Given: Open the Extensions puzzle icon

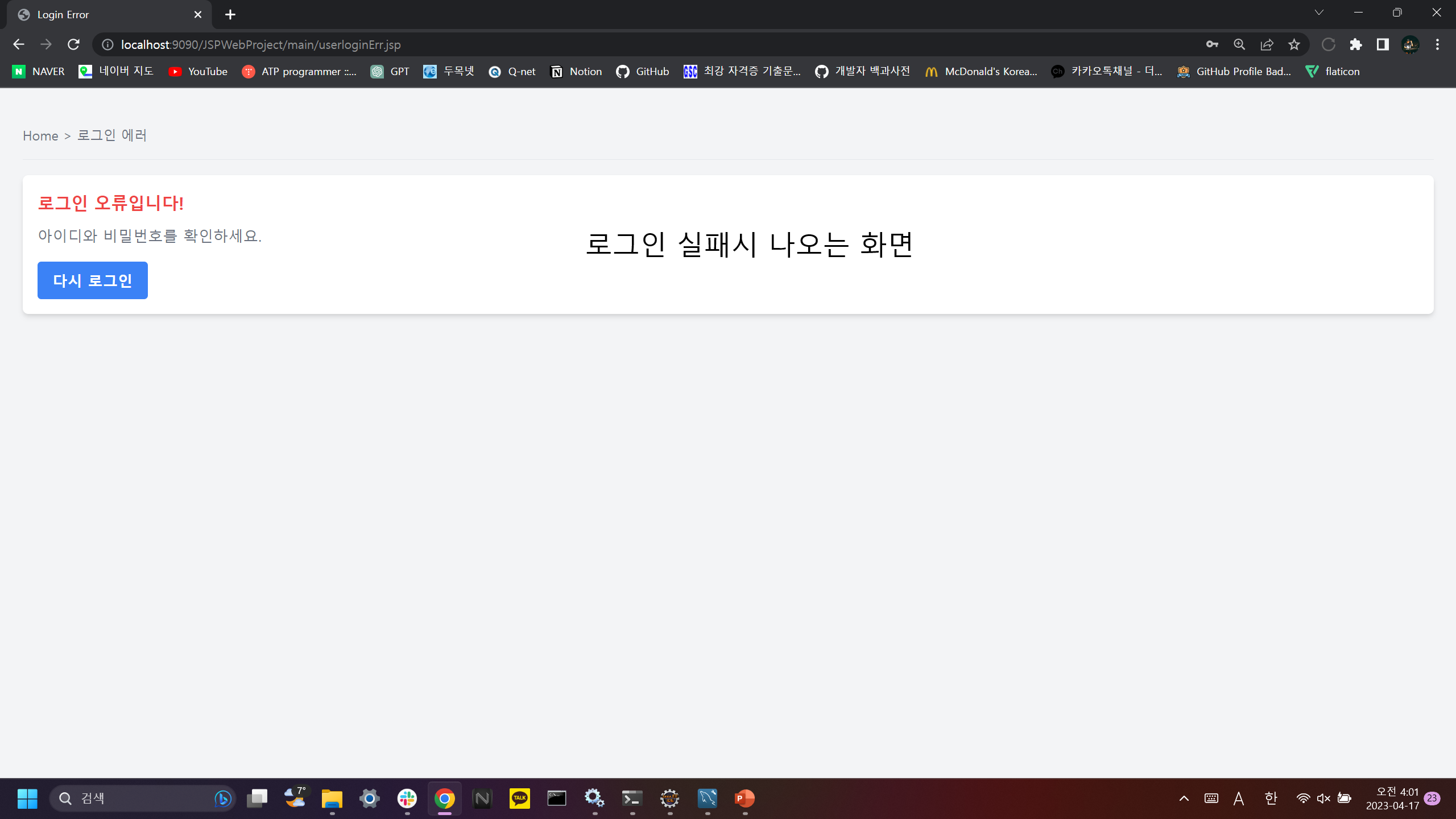Looking at the screenshot, I should click(x=1356, y=44).
